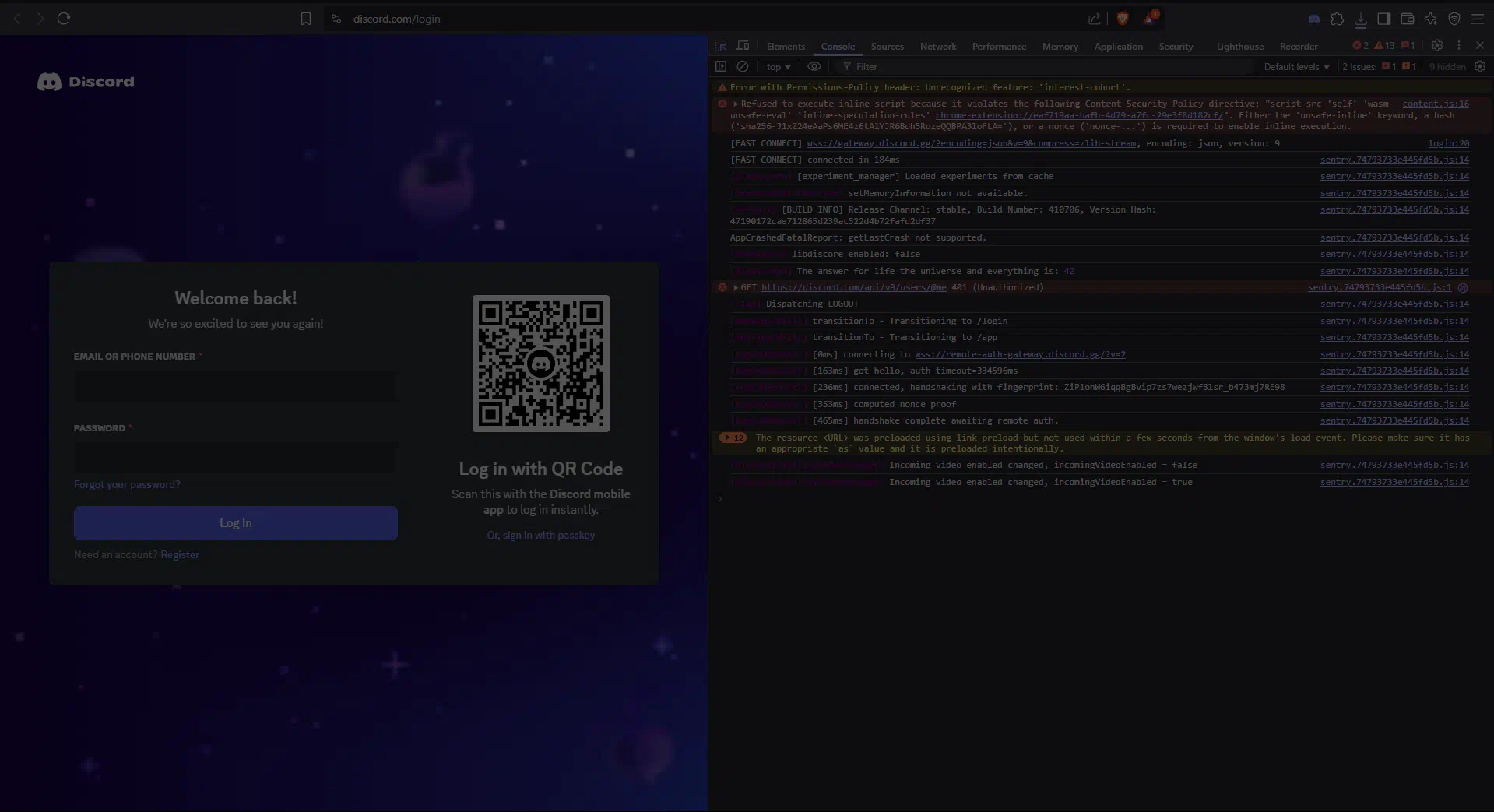Switch to the Elements tab
Viewport: 1494px width, 812px height.
(786, 47)
